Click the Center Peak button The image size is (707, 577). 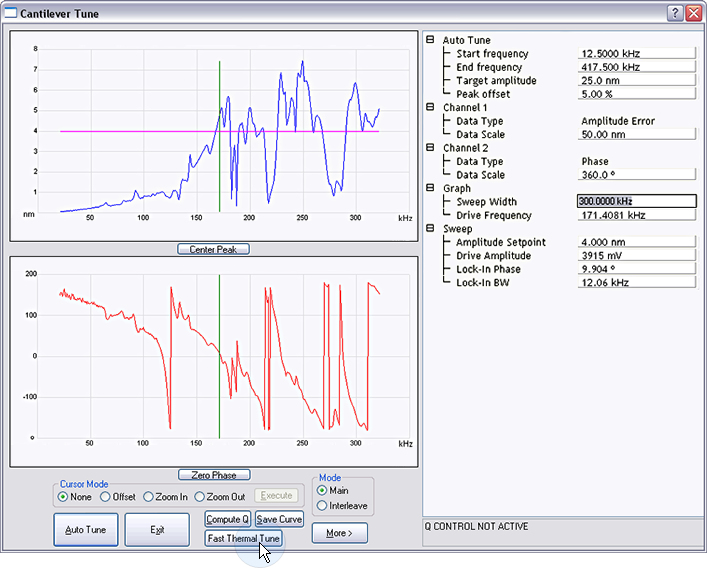(213, 249)
